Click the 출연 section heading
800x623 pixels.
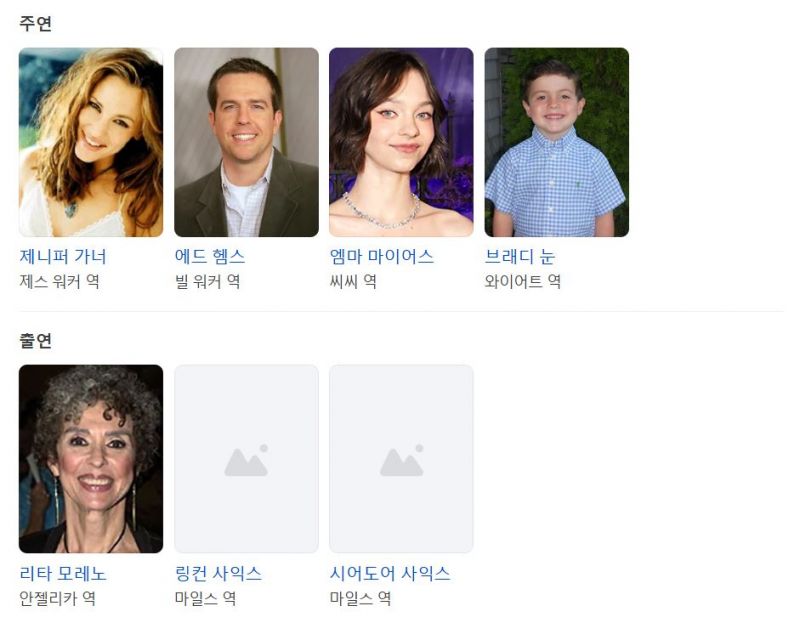tap(35, 340)
